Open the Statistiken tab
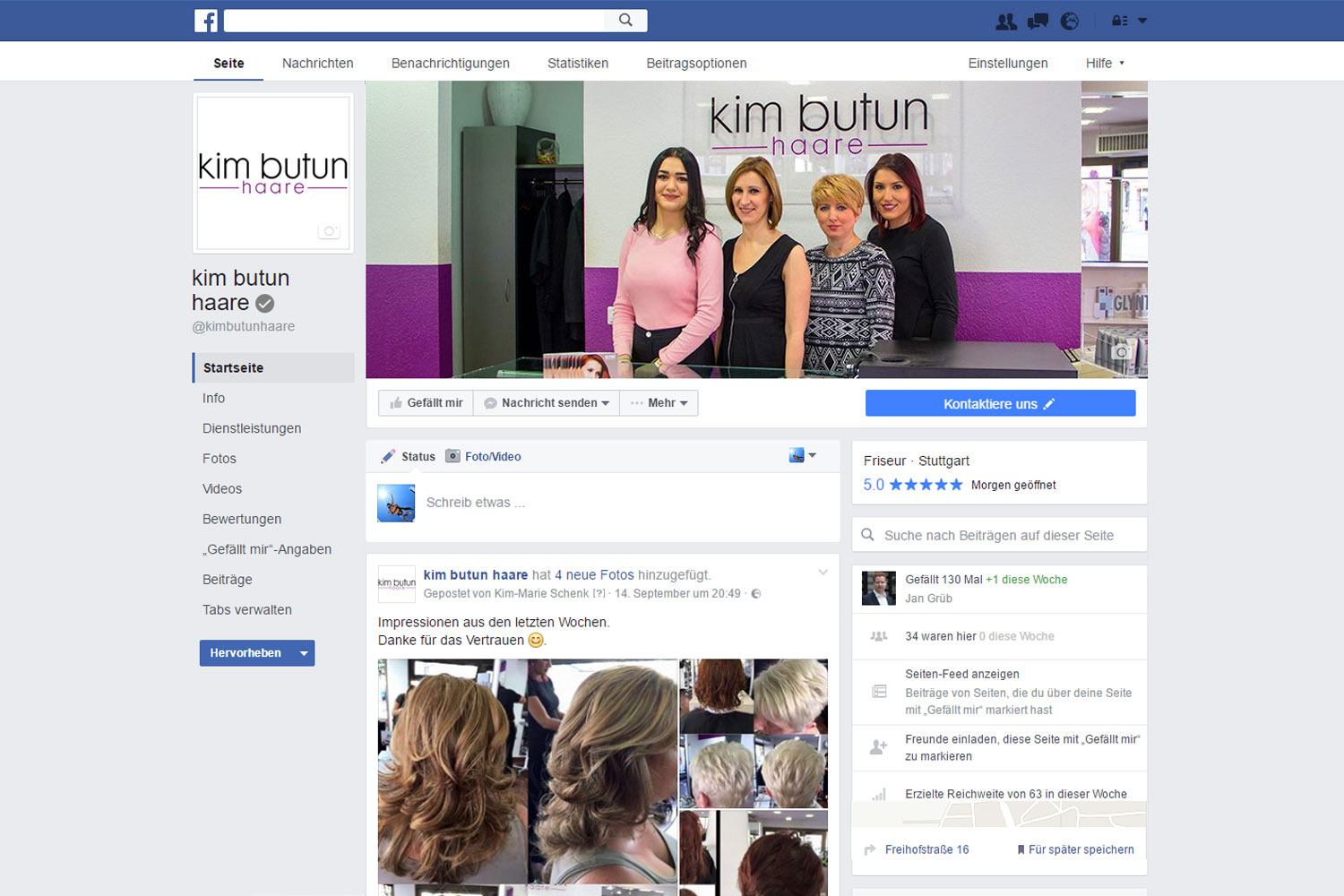 pyautogui.click(x=578, y=63)
